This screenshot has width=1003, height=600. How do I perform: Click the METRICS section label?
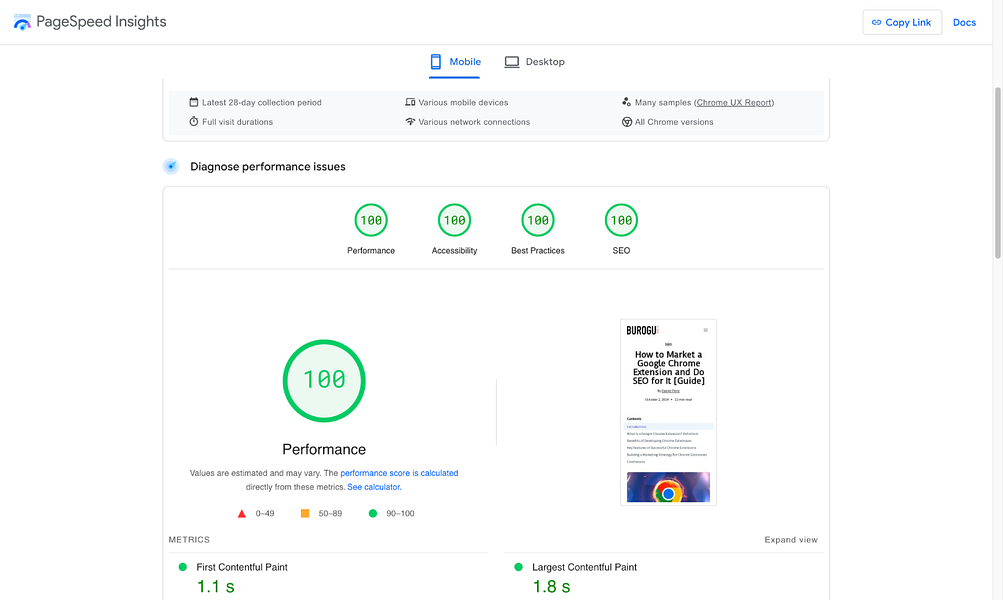189,540
